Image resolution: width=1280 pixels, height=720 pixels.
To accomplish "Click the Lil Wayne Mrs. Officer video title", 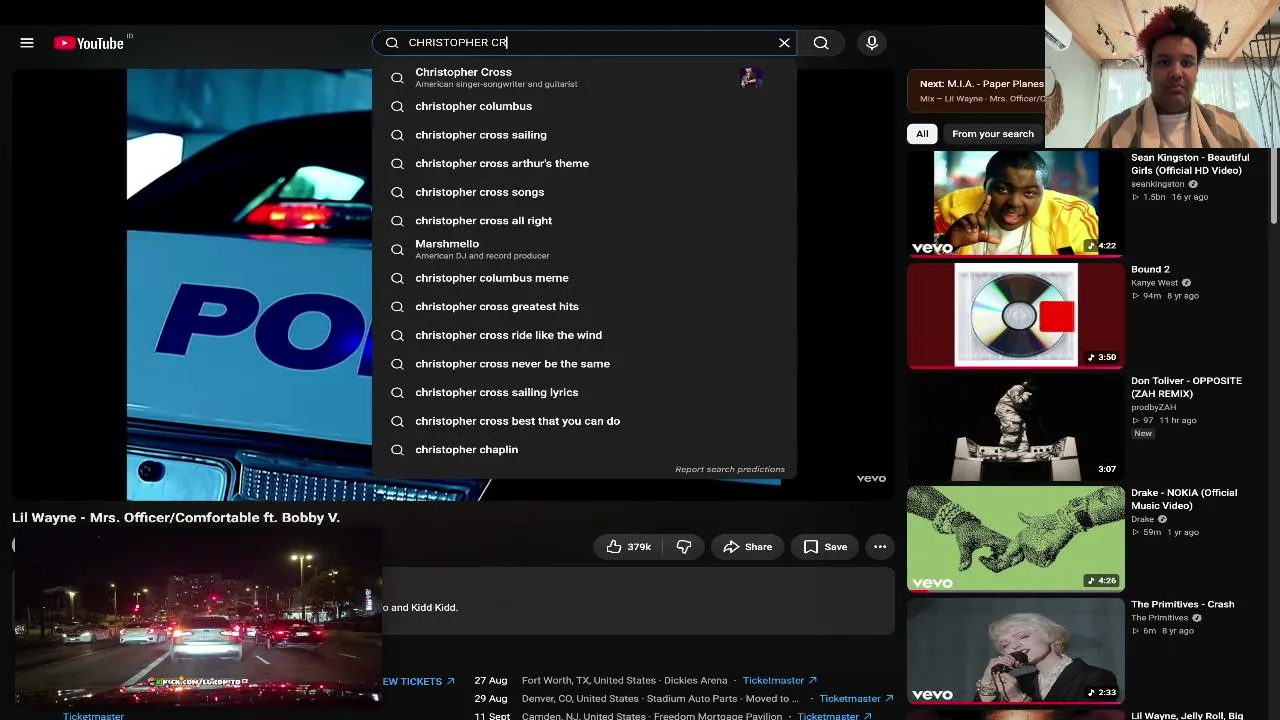I will (176, 518).
